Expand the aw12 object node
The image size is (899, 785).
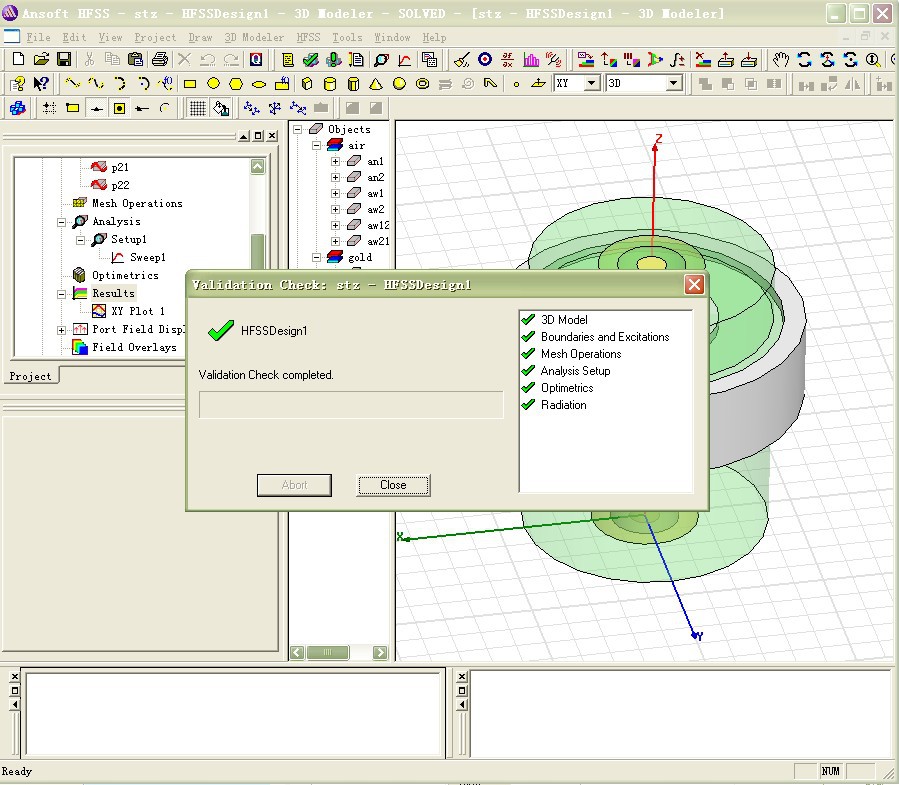pos(335,225)
